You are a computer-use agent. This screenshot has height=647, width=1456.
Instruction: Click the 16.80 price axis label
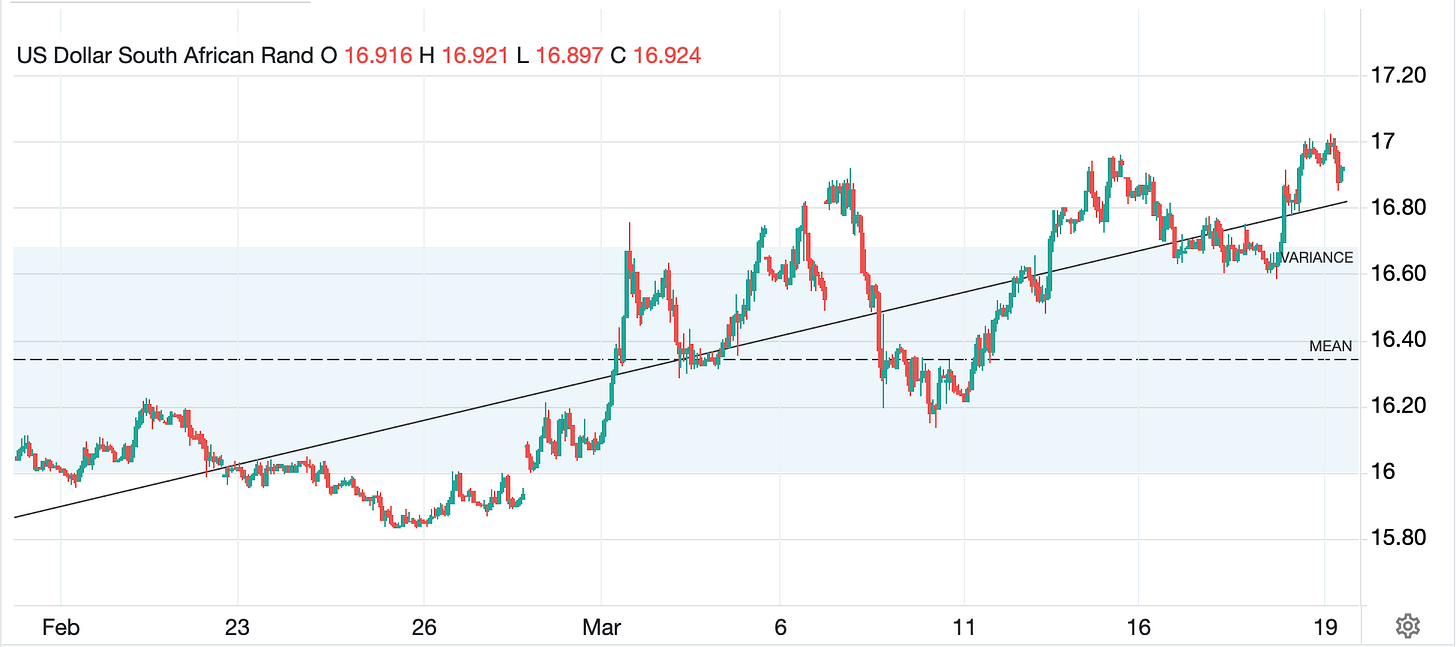click(1399, 208)
